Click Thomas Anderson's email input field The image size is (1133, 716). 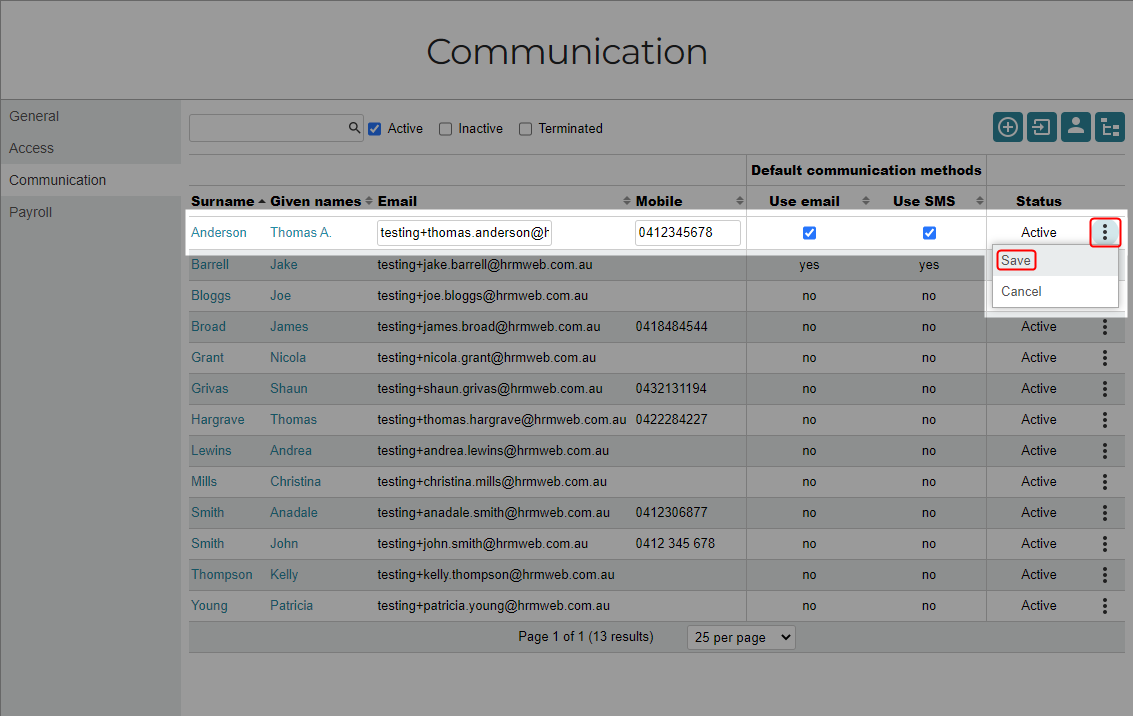pyautogui.click(x=464, y=233)
